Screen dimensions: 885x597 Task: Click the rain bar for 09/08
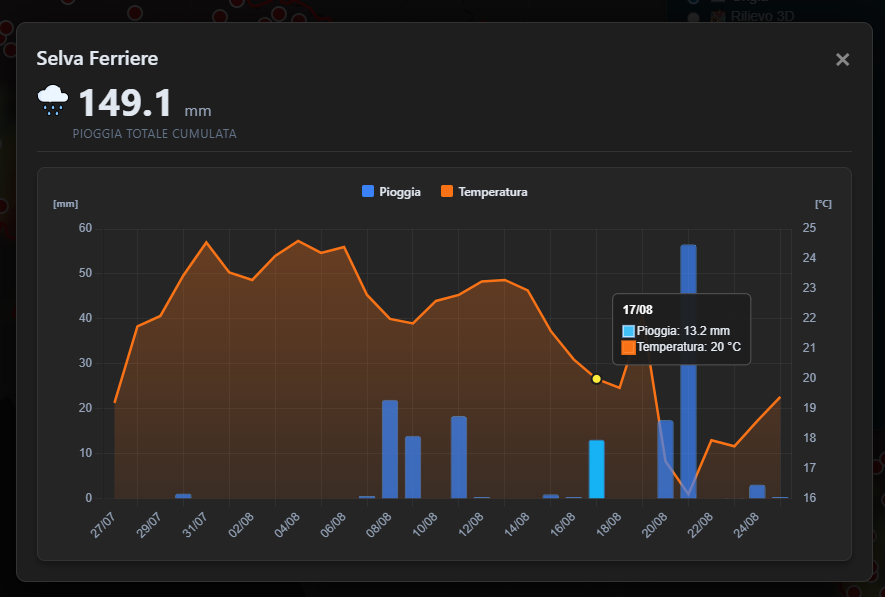coord(413,467)
